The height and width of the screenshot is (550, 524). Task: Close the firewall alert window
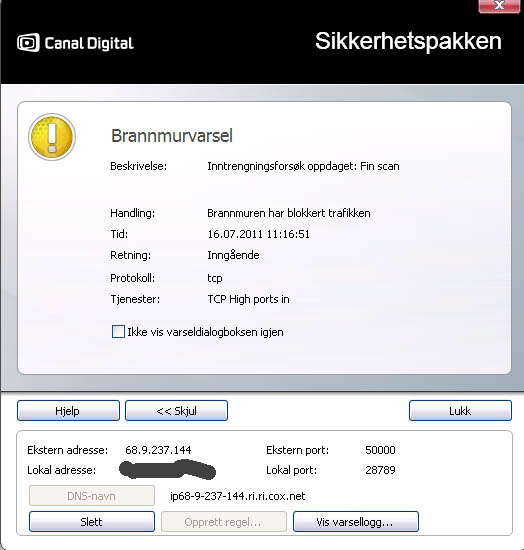point(499,6)
